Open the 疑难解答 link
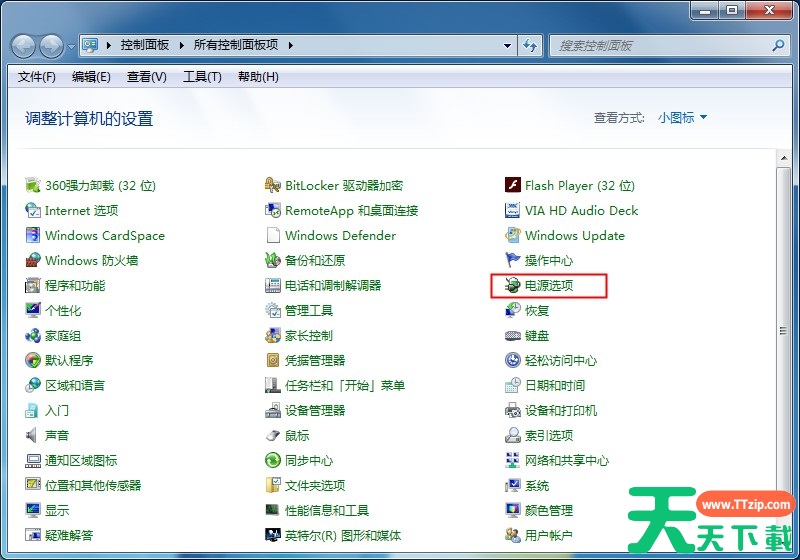 tap(69, 536)
